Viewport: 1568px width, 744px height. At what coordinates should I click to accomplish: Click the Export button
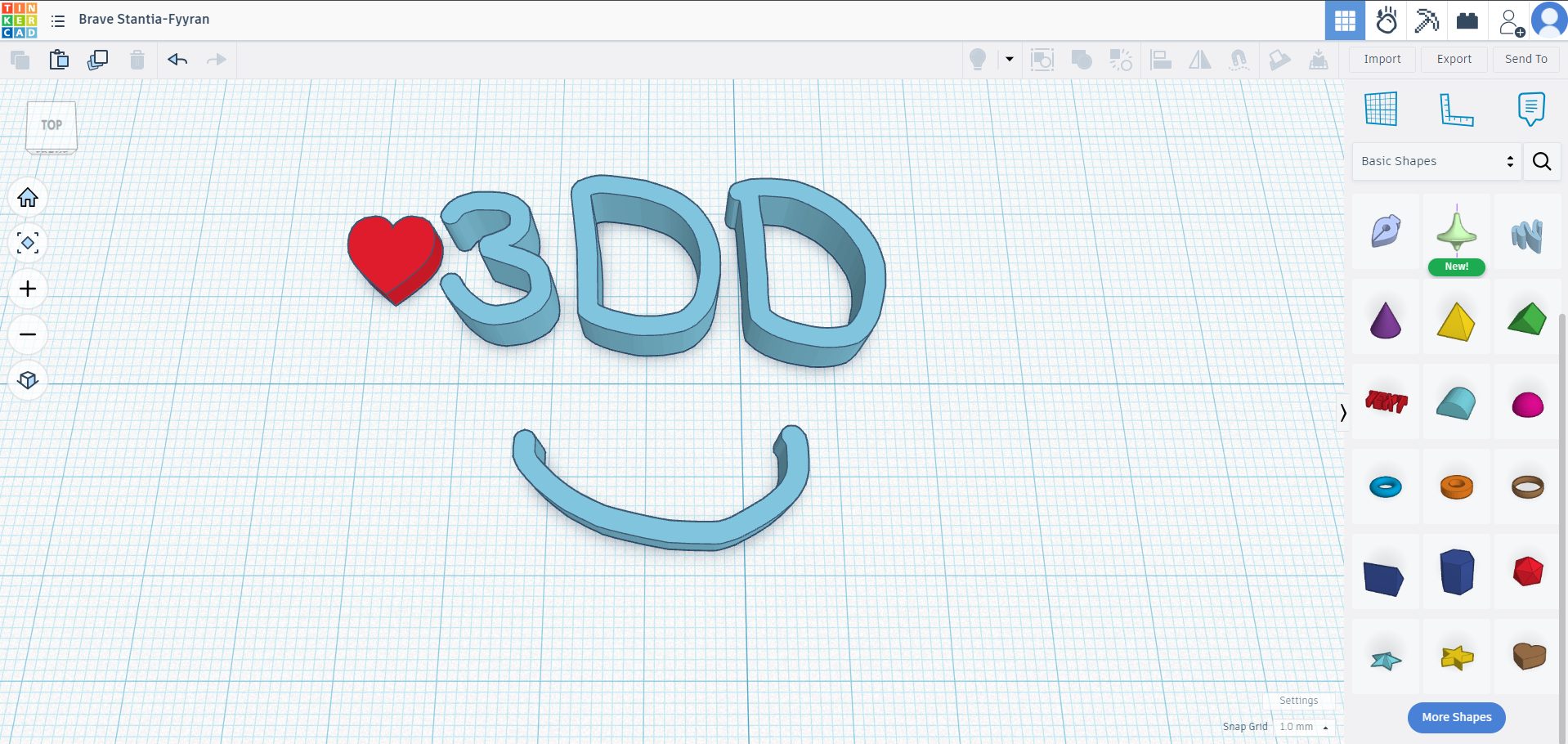(1454, 59)
